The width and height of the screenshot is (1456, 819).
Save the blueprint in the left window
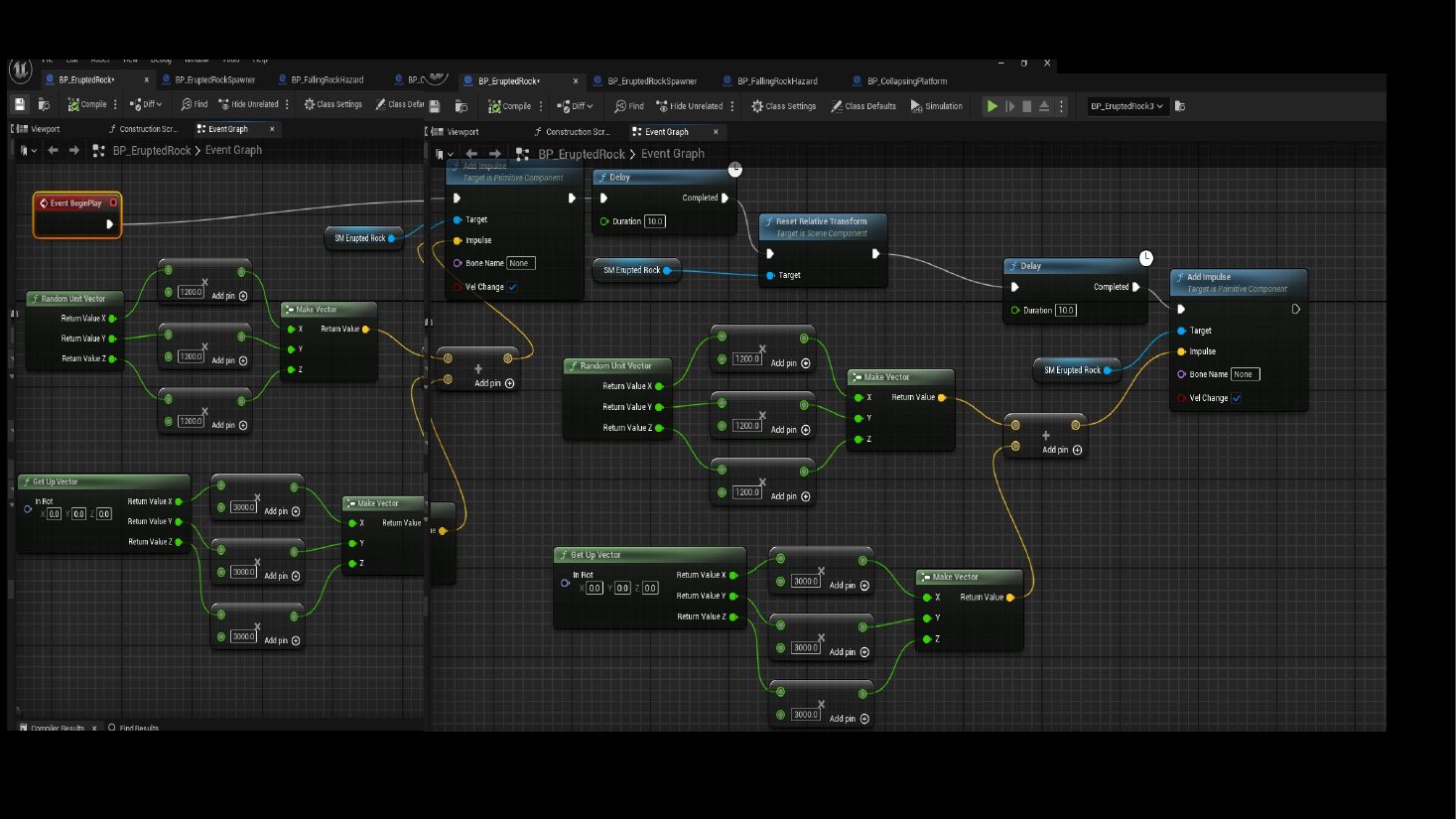pos(19,104)
